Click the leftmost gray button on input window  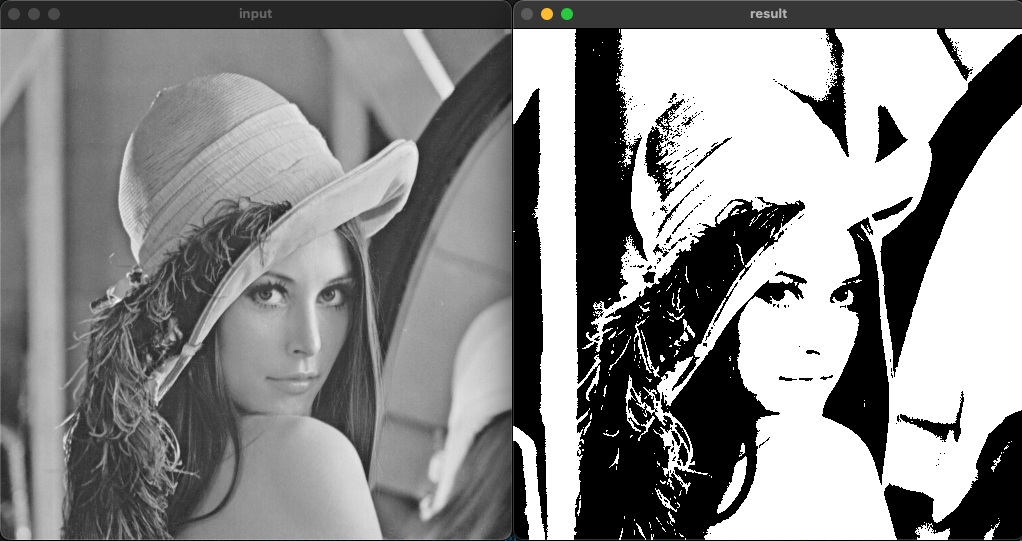14,14
